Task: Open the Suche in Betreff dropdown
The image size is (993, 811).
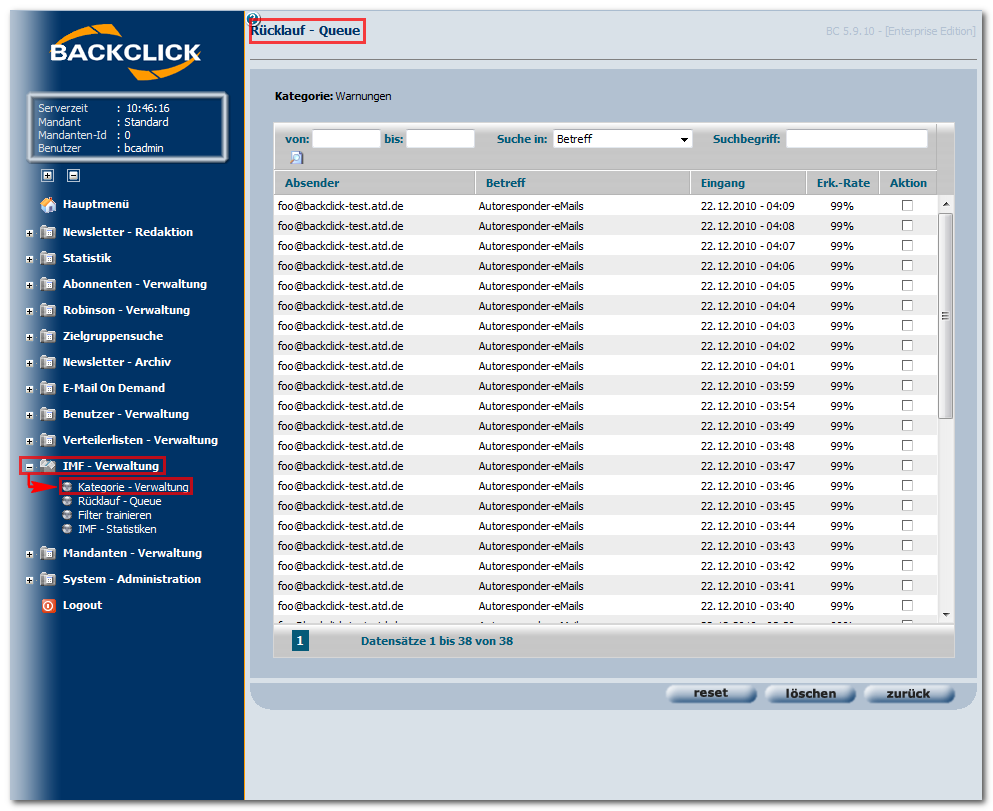Action: coord(623,139)
